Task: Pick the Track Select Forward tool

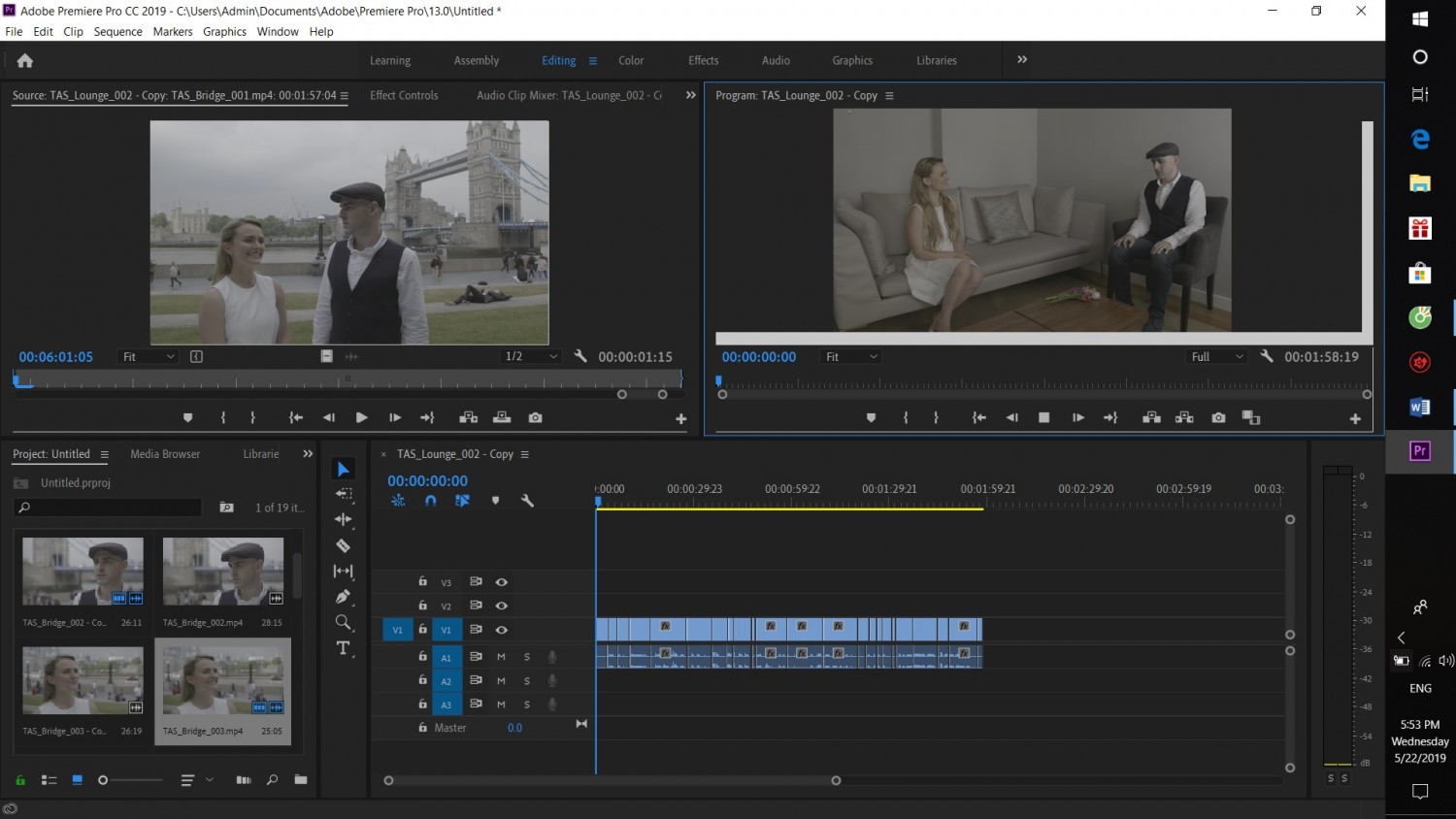Action: [x=343, y=494]
